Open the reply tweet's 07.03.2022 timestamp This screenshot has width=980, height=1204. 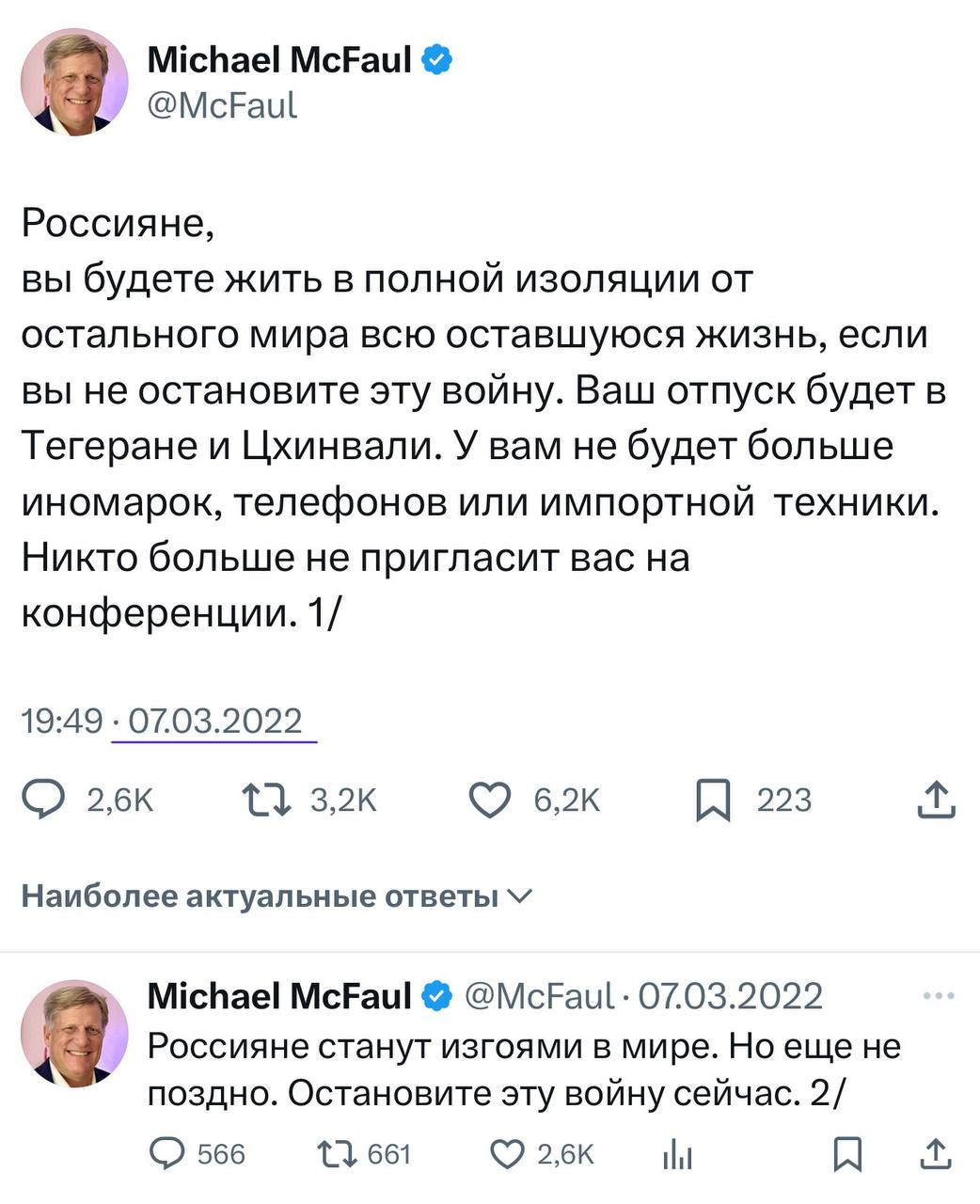pos(730,996)
